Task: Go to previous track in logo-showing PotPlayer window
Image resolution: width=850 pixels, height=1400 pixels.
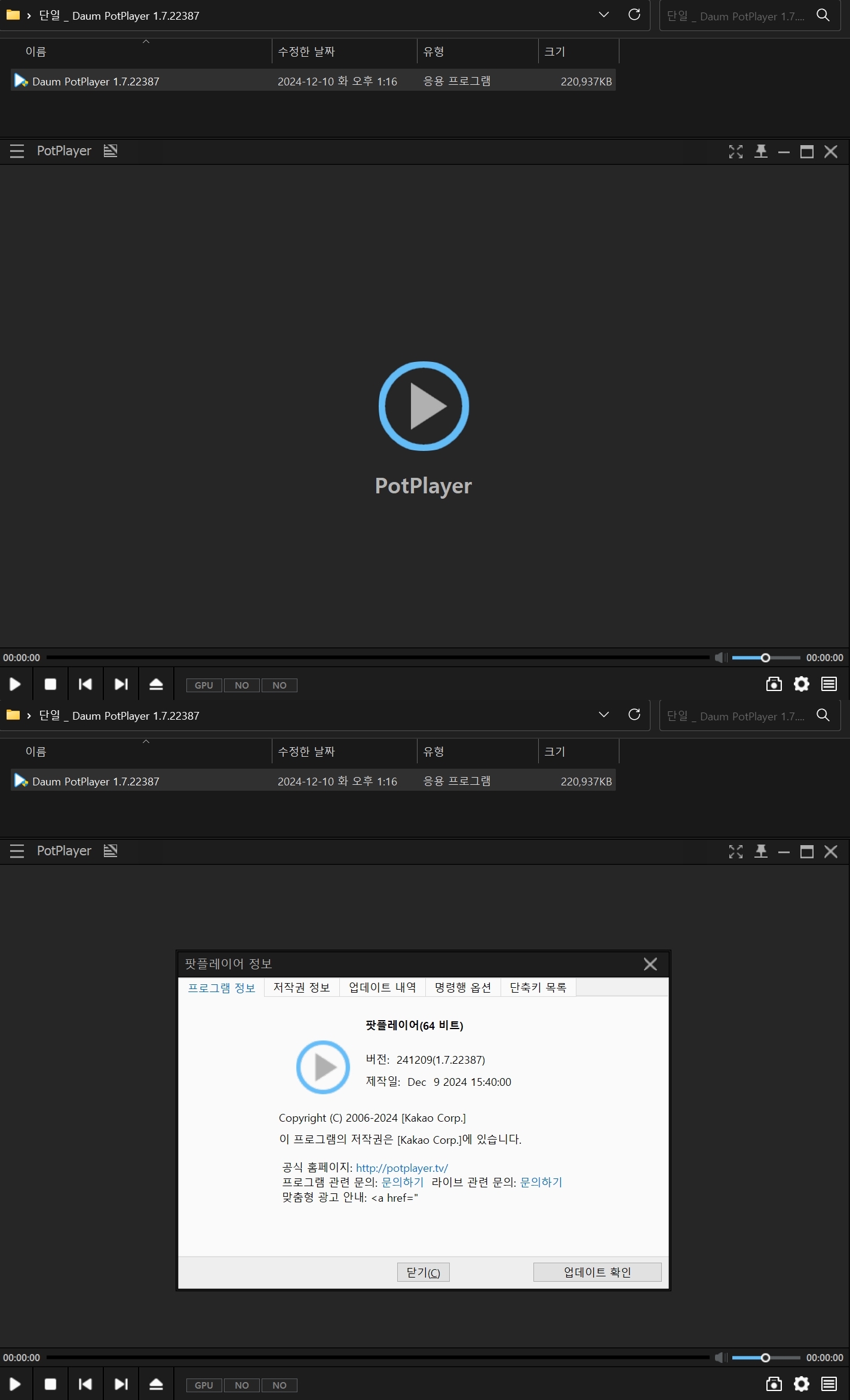Action: (x=85, y=684)
